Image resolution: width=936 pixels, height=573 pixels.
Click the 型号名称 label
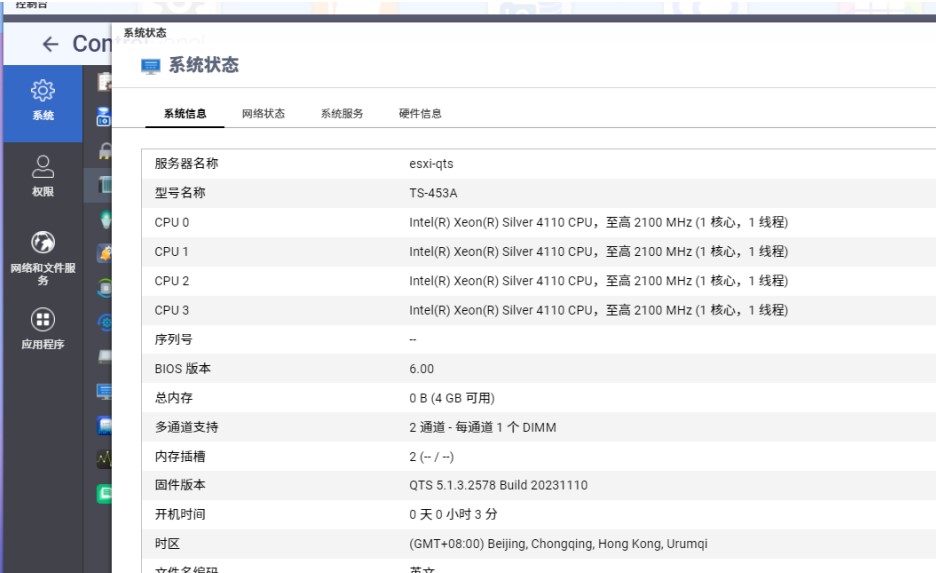(180, 193)
